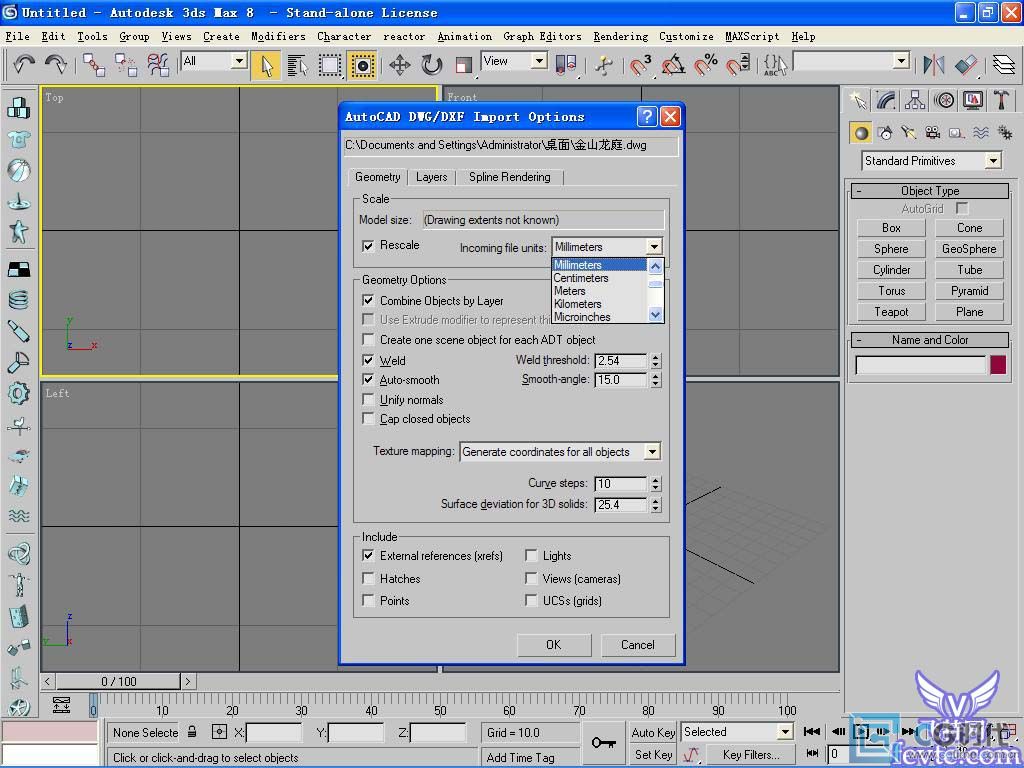Screen dimensions: 1024x768
Task: Check the Lights include checkbox
Action: click(x=531, y=556)
